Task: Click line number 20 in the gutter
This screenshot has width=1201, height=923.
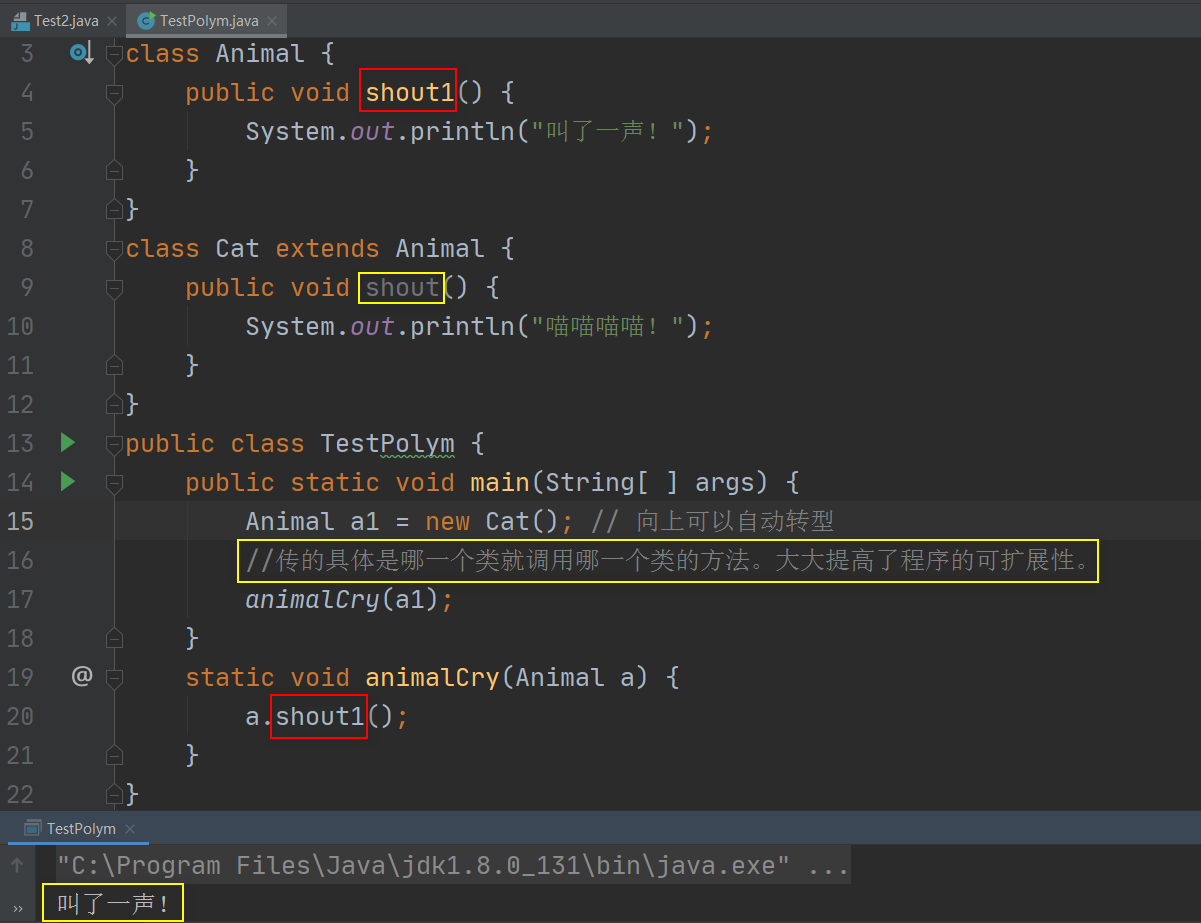Action: tap(20, 716)
